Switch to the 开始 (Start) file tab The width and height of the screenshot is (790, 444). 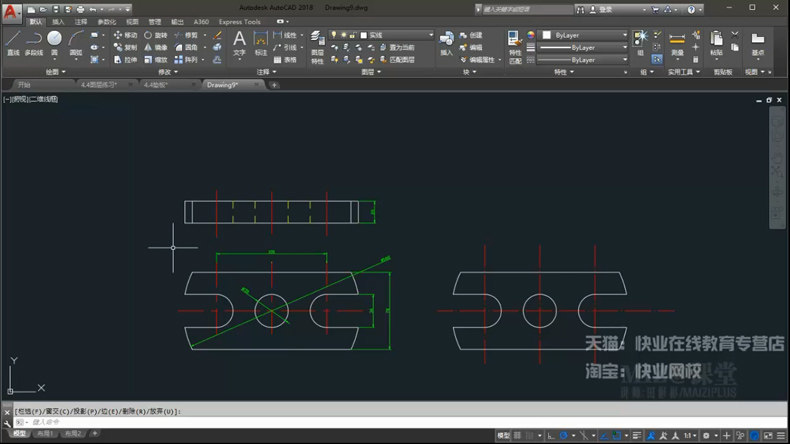[x=24, y=85]
